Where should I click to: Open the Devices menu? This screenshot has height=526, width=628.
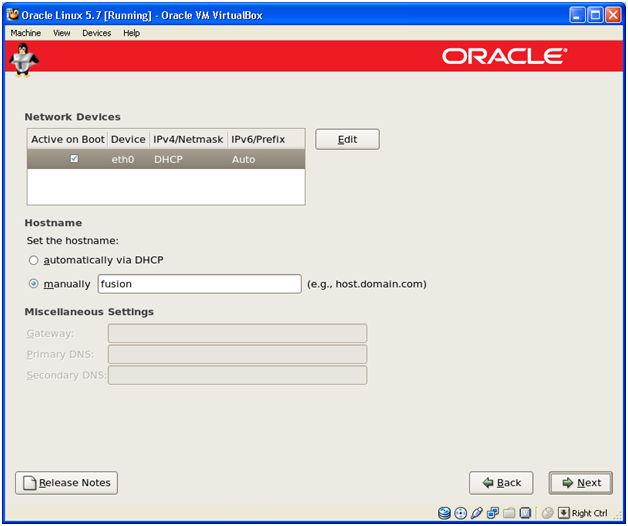(97, 33)
